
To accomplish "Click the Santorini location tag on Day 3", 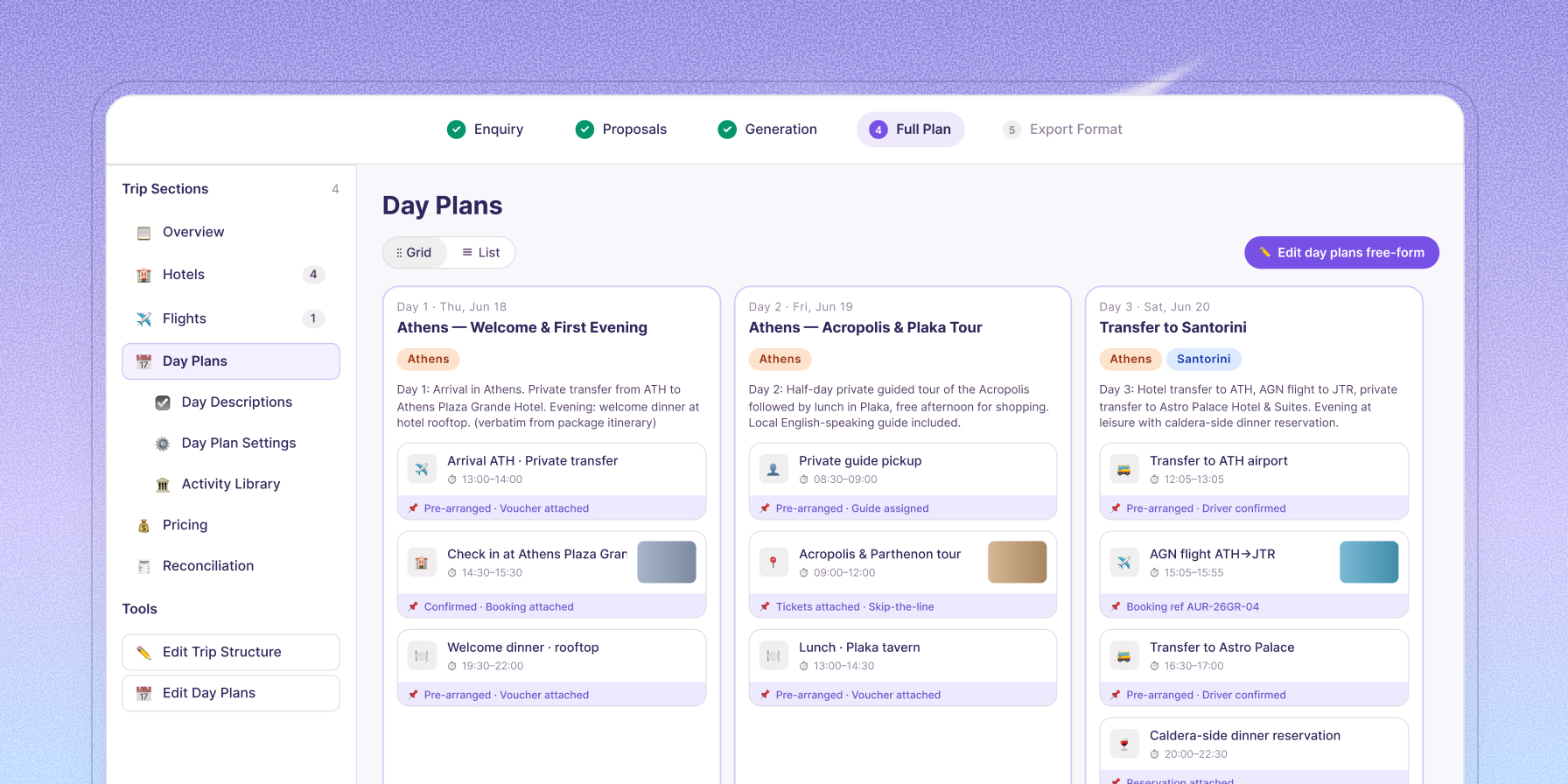I will coord(1203,359).
